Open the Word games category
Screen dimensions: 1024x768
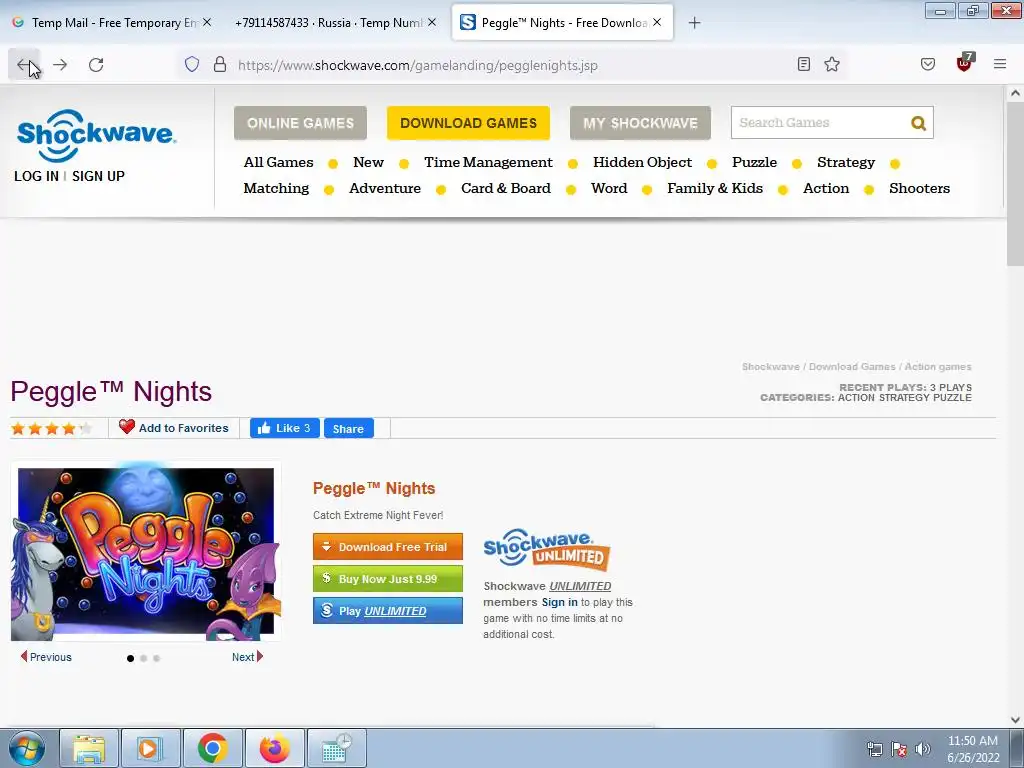pyautogui.click(x=609, y=188)
